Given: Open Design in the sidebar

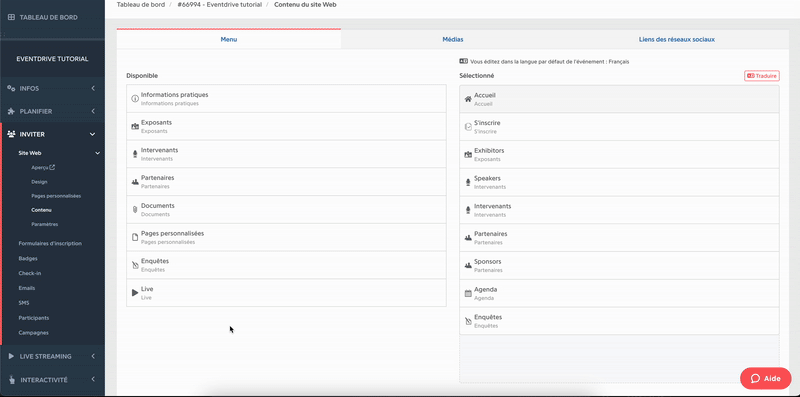Looking at the screenshot, I should [39, 182].
